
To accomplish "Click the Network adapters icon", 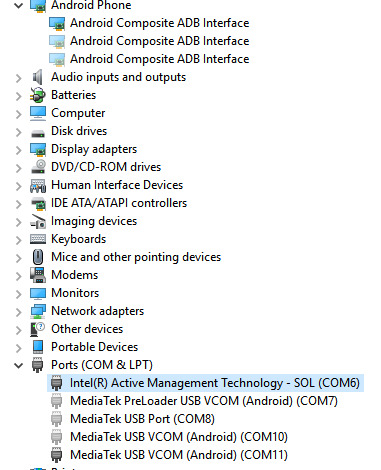I will tap(38, 311).
